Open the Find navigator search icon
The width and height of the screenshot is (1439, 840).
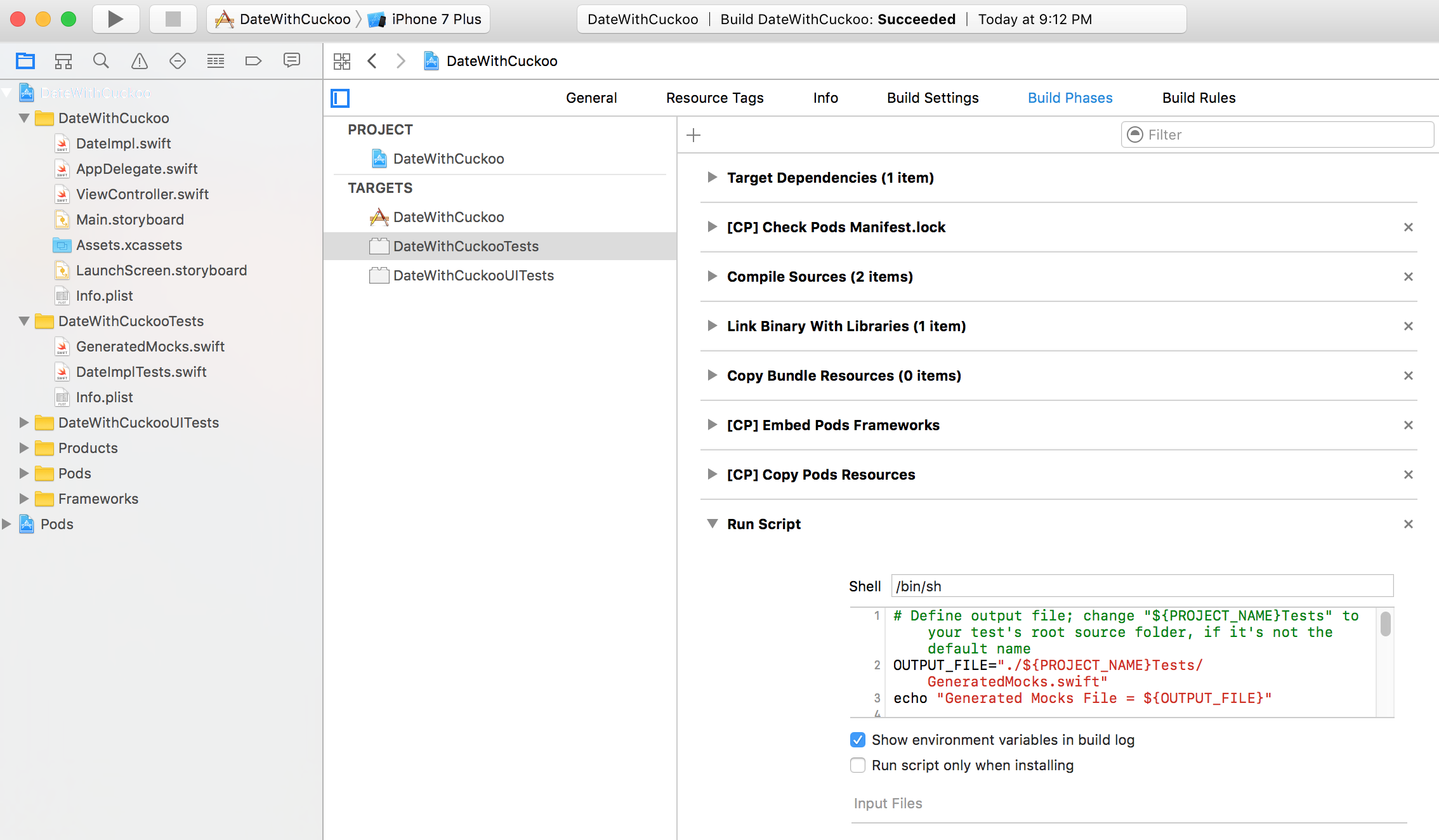101,61
